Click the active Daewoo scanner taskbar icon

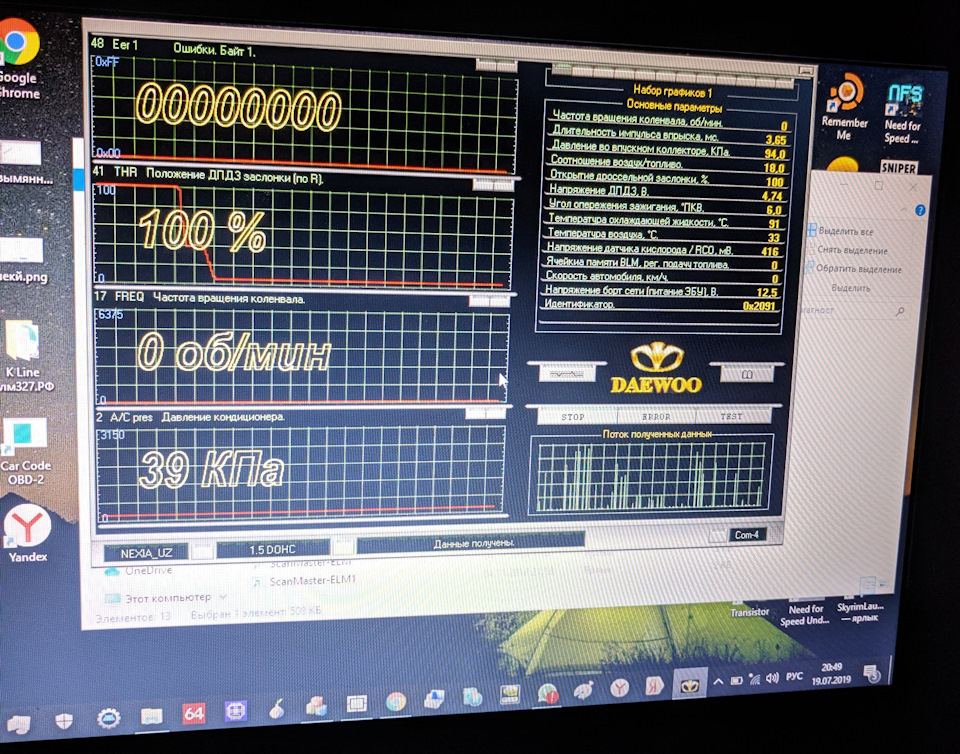689,684
